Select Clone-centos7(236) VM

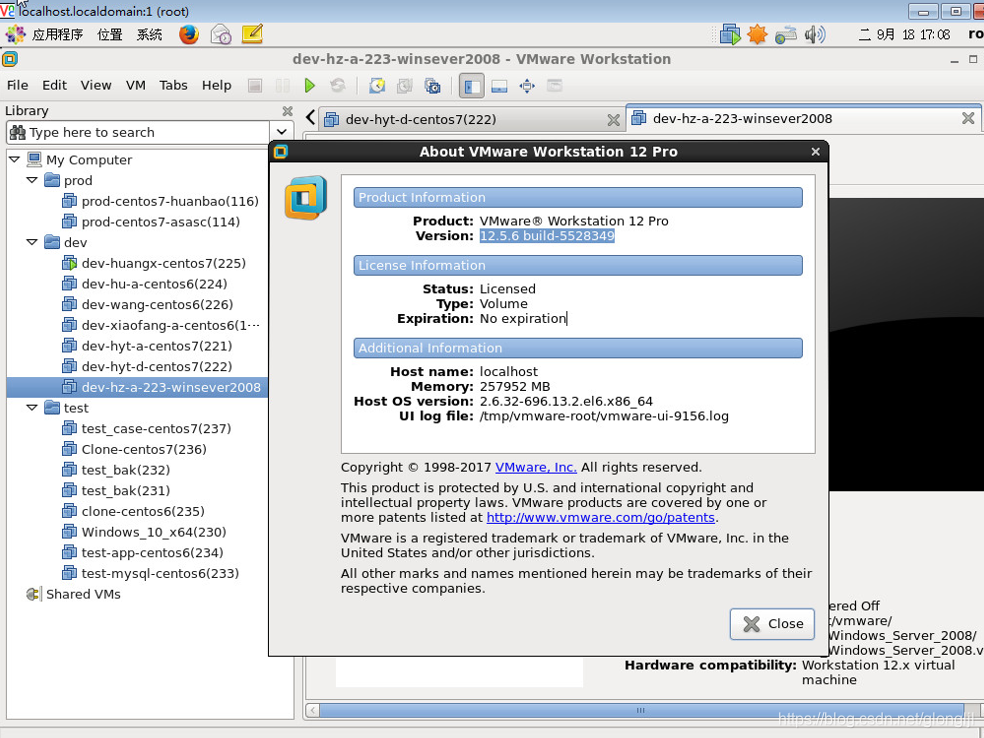144,449
